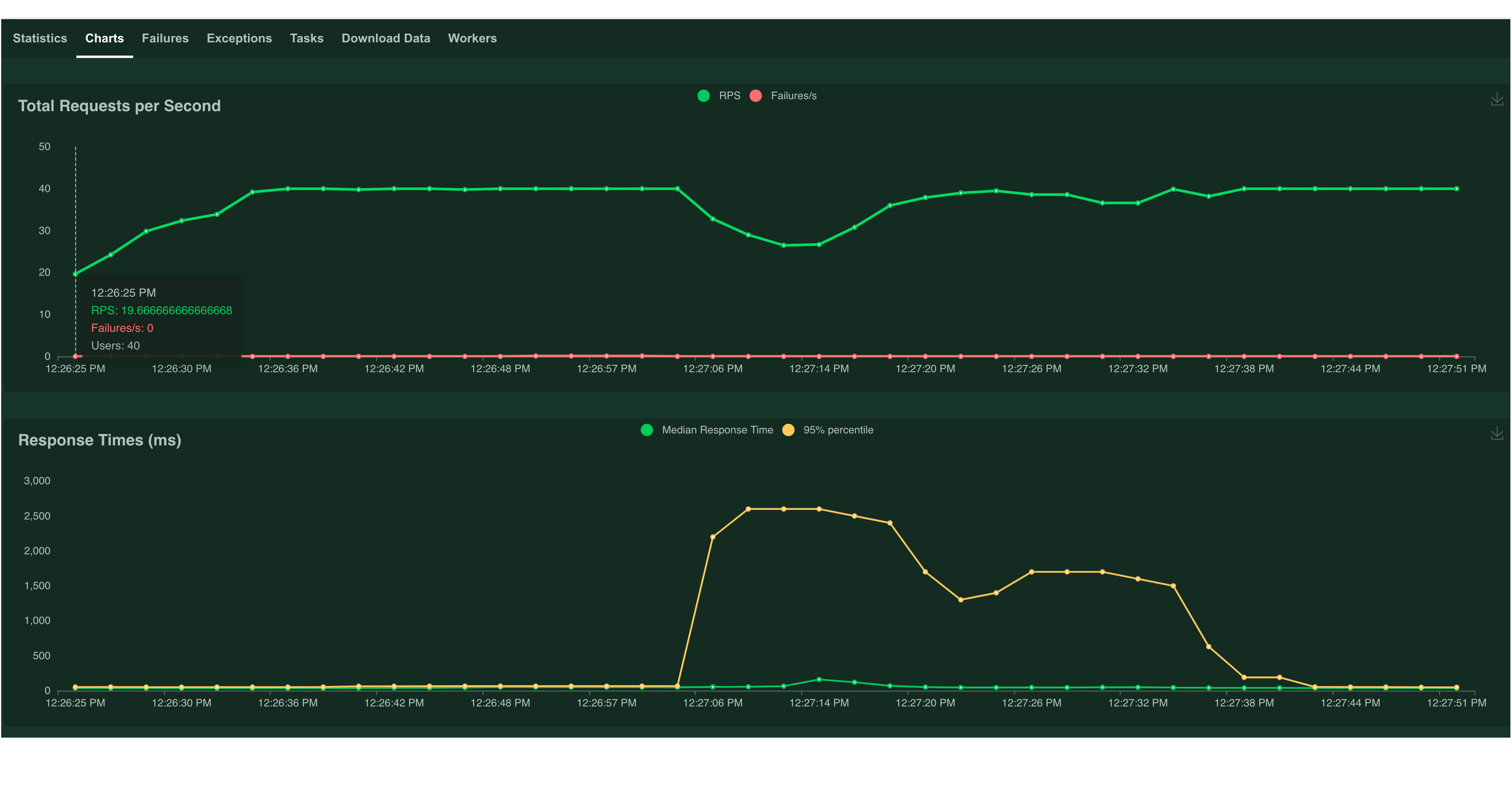Image resolution: width=1512 pixels, height=802 pixels.
Task: Click the green Median Response Time legend dot
Action: click(x=647, y=429)
